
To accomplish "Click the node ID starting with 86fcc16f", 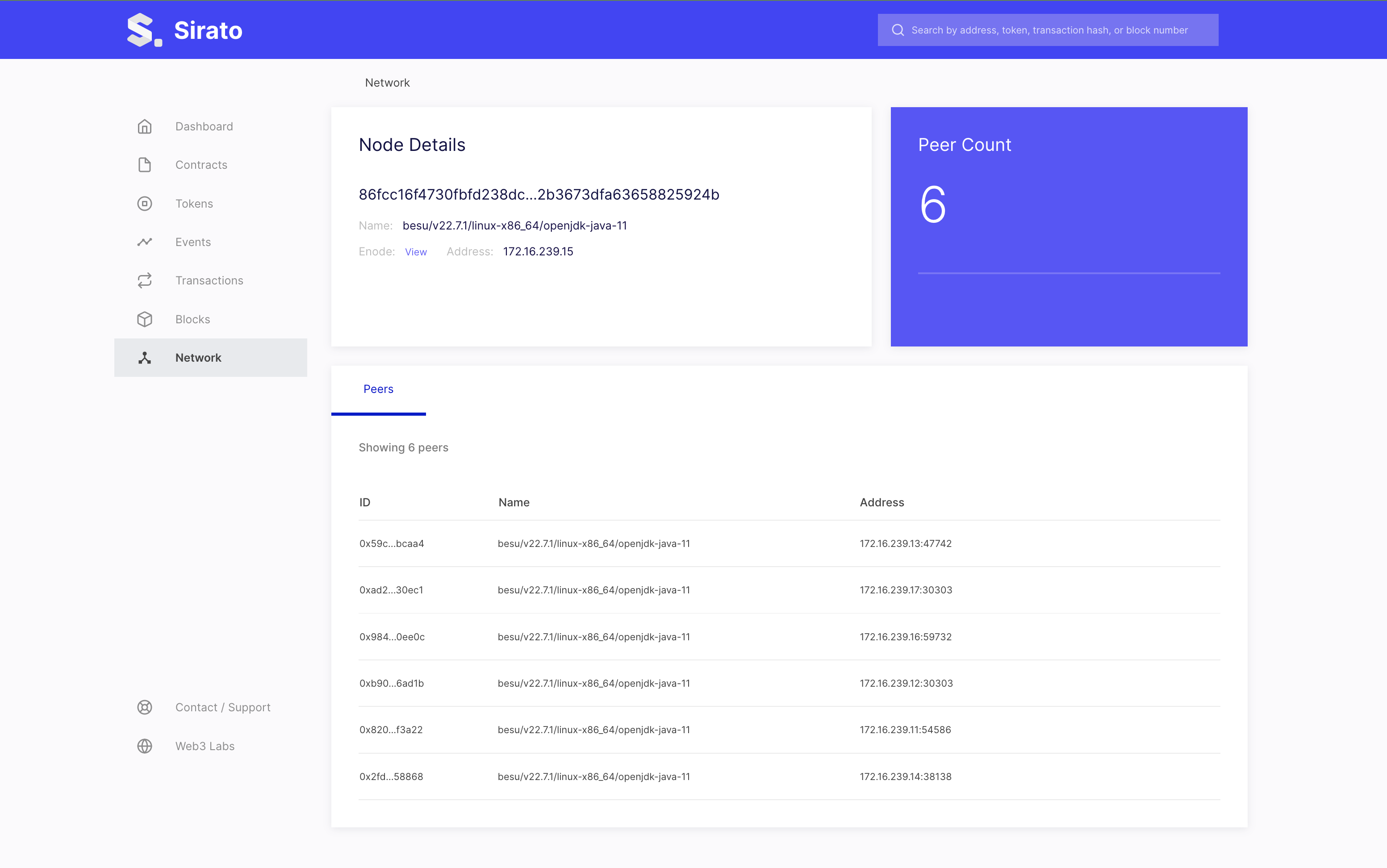I will 539,194.
